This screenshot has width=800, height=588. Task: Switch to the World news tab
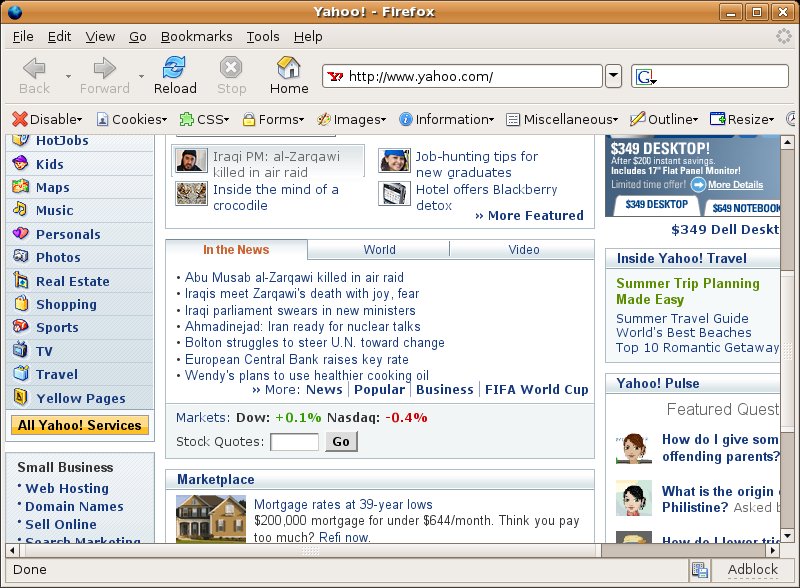pos(379,250)
